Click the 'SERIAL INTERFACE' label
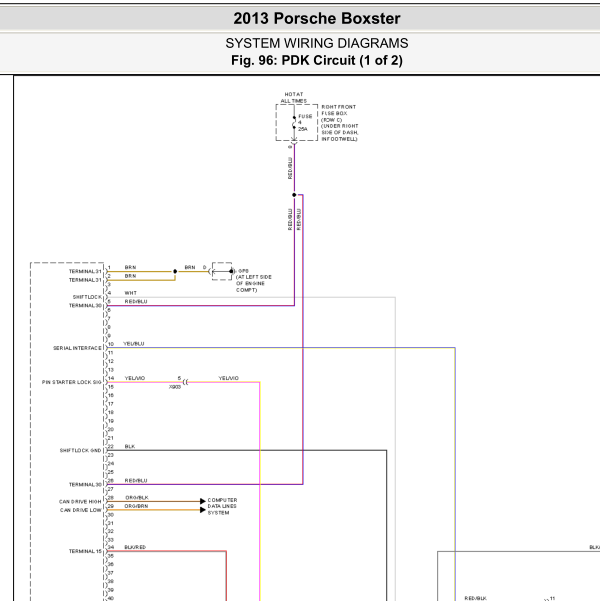 [x=77, y=348]
